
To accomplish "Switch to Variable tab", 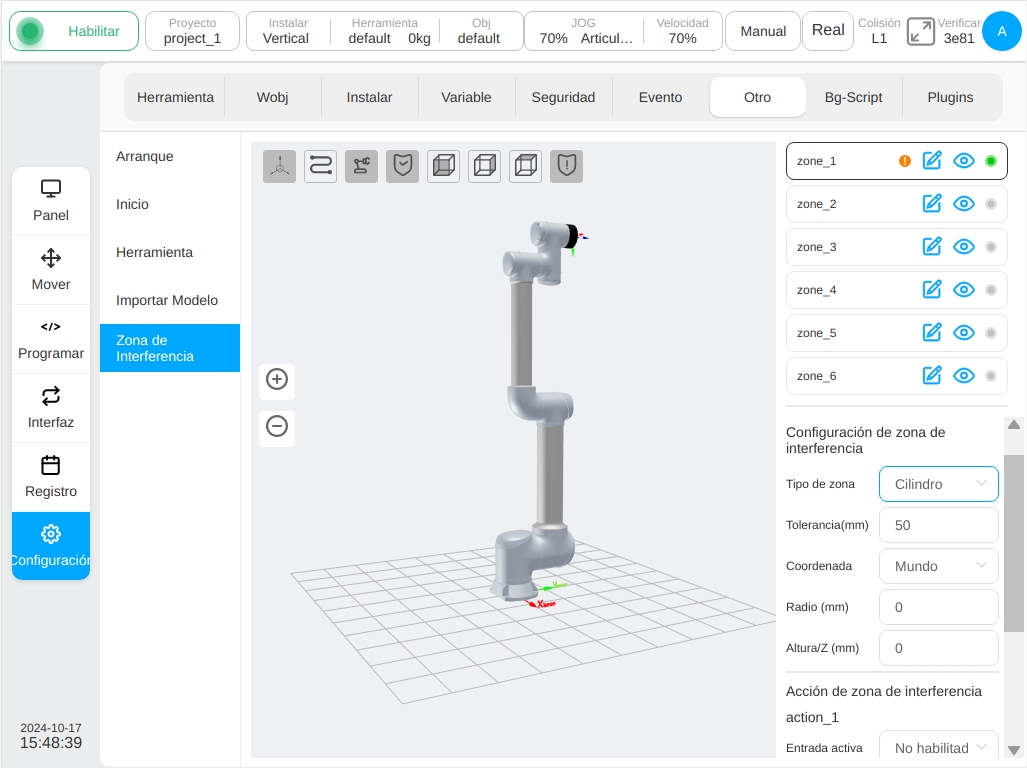I will 466,97.
